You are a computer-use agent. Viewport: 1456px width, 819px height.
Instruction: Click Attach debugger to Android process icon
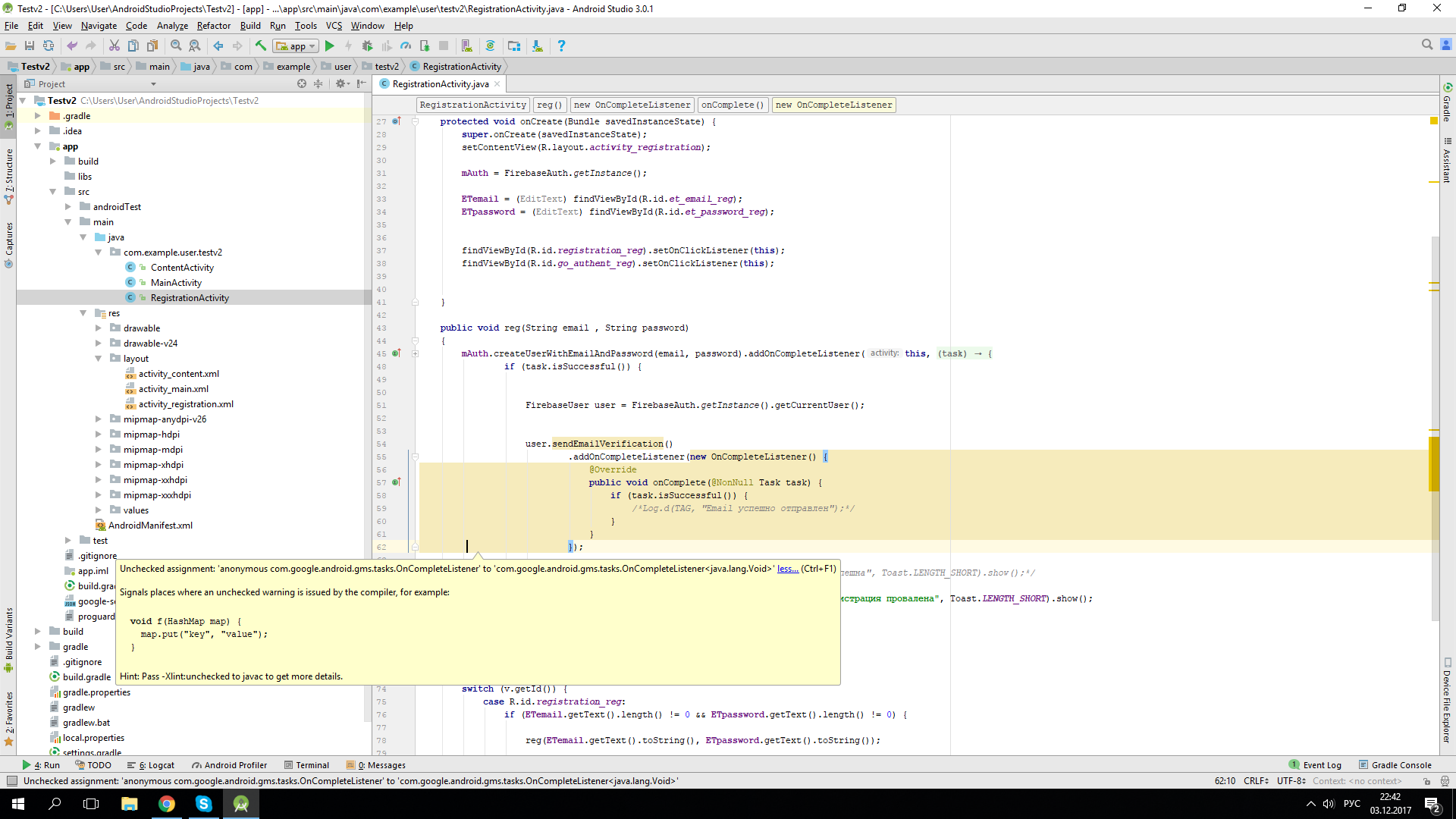(x=425, y=46)
